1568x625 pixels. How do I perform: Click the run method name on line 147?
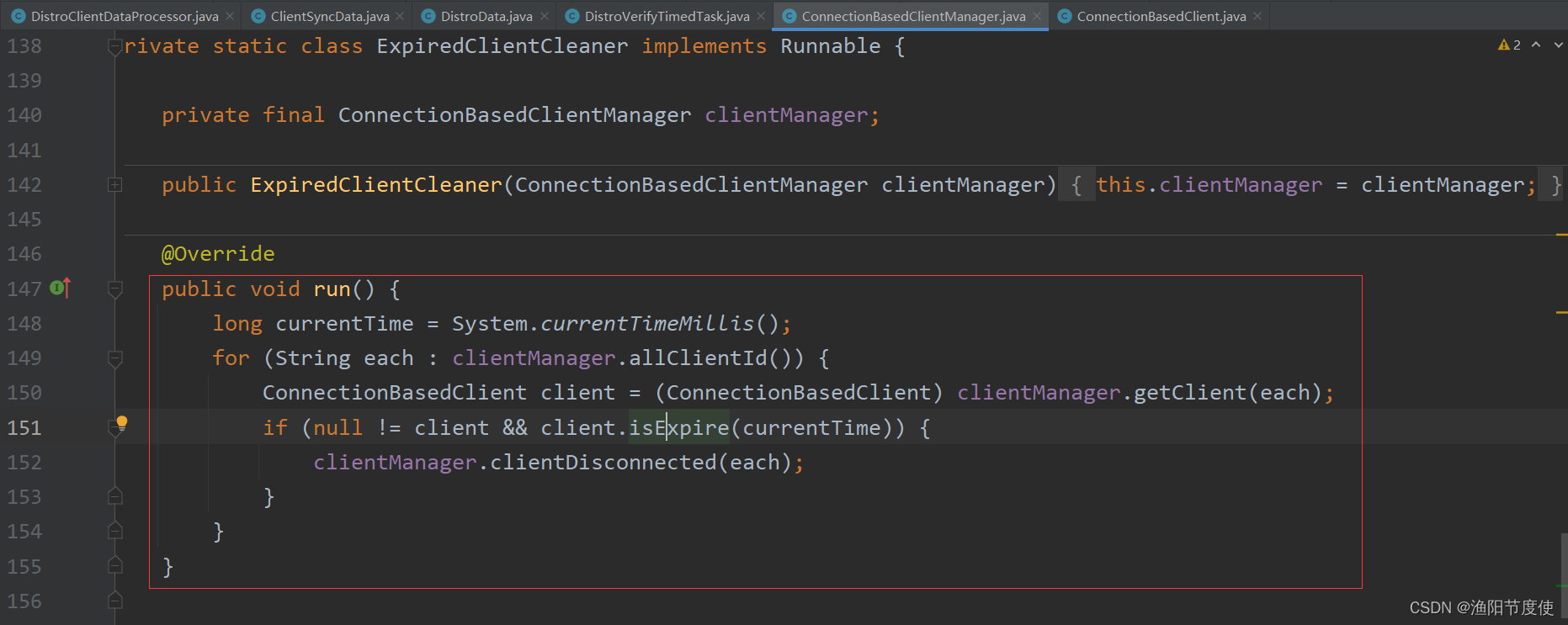[x=332, y=289]
